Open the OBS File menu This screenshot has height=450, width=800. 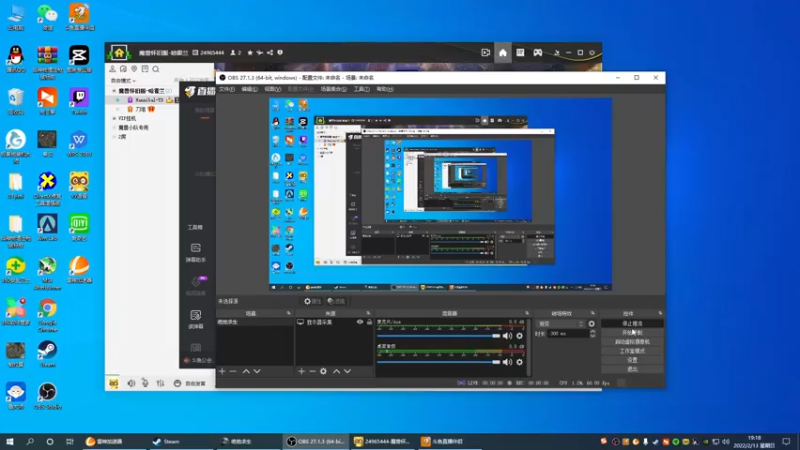coord(227,89)
